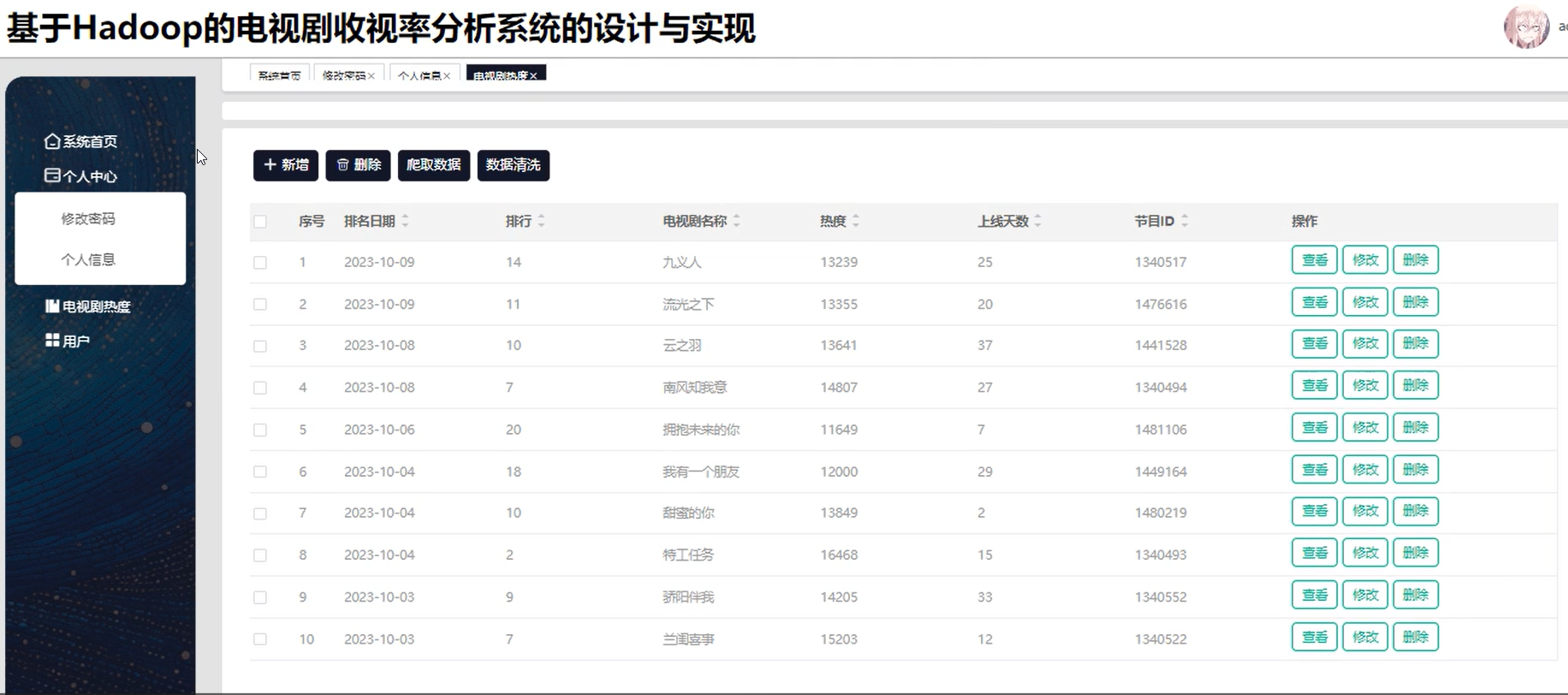Select the checkbox of the 南风知我意 row
Image resolution: width=1568 pixels, height=695 pixels.
[x=260, y=388]
